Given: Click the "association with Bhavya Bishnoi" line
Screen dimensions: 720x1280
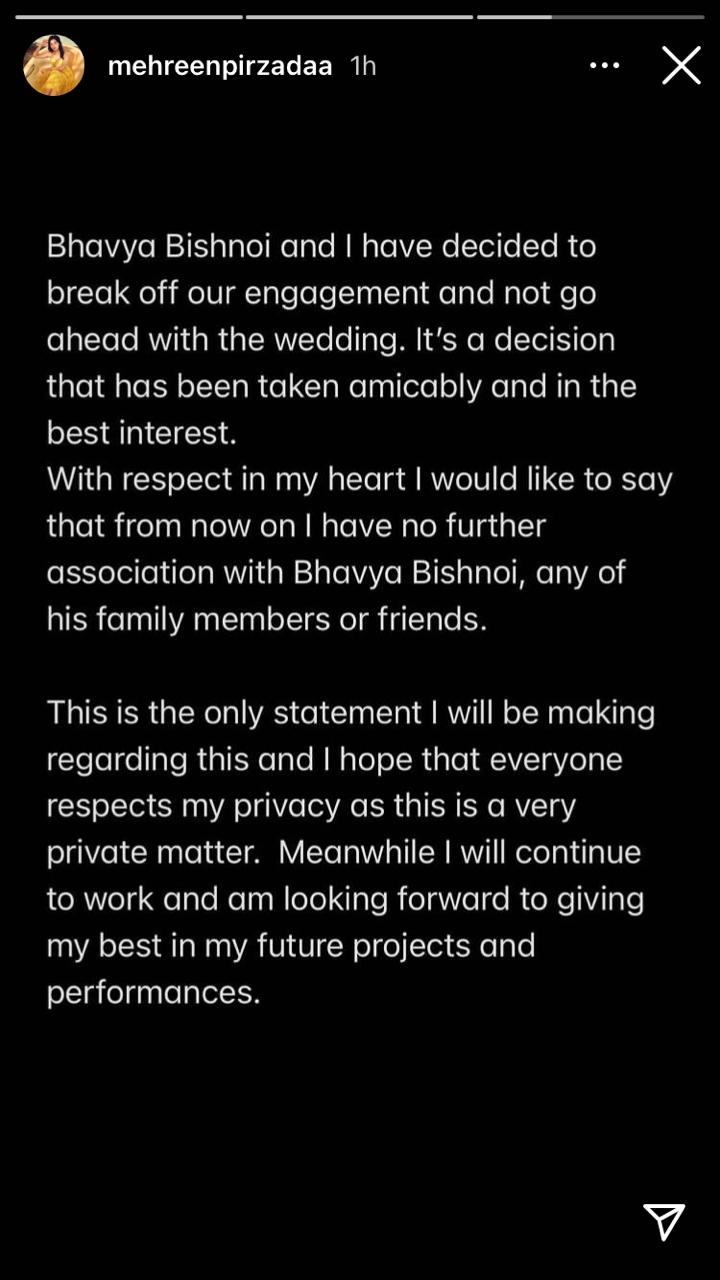Looking at the screenshot, I should click(x=336, y=572).
